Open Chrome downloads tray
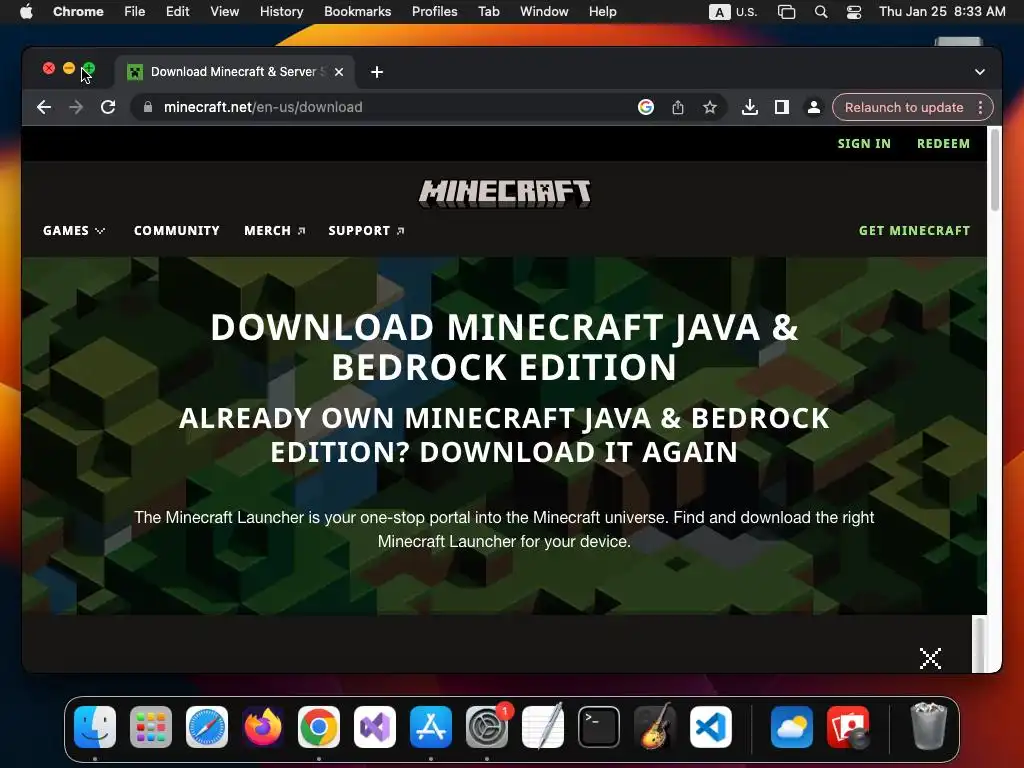The height and width of the screenshot is (768, 1024). [750, 107]
